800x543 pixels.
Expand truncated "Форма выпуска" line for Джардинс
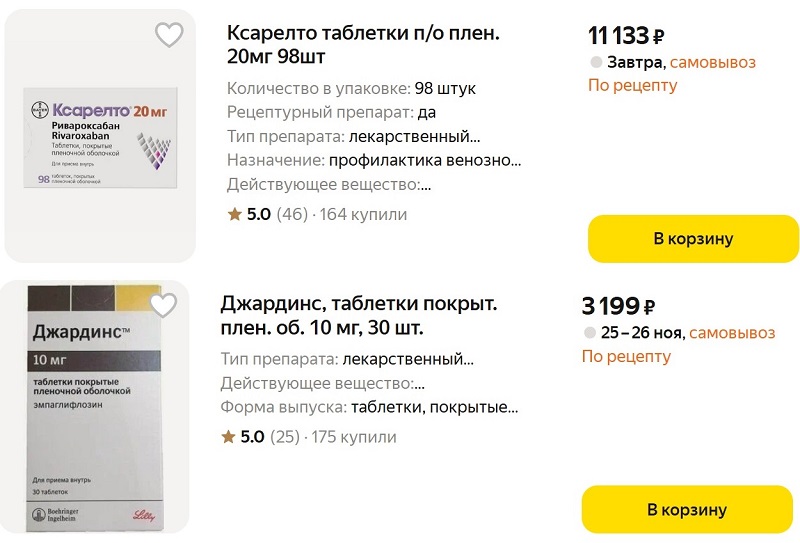369,407
